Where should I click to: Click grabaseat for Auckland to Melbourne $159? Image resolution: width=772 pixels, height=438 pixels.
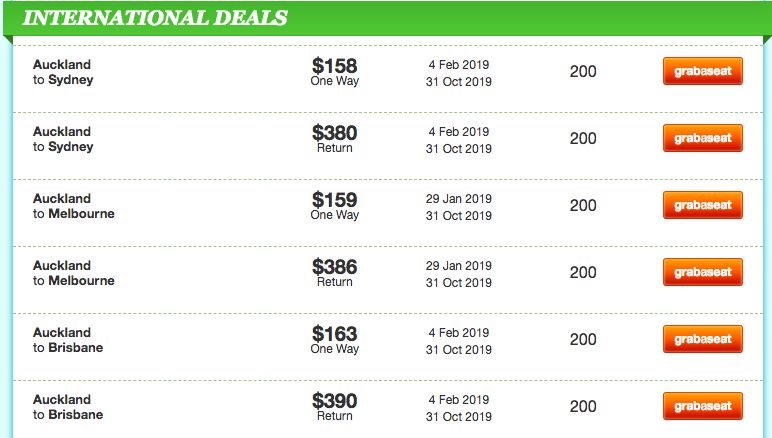tap(703, 205)
